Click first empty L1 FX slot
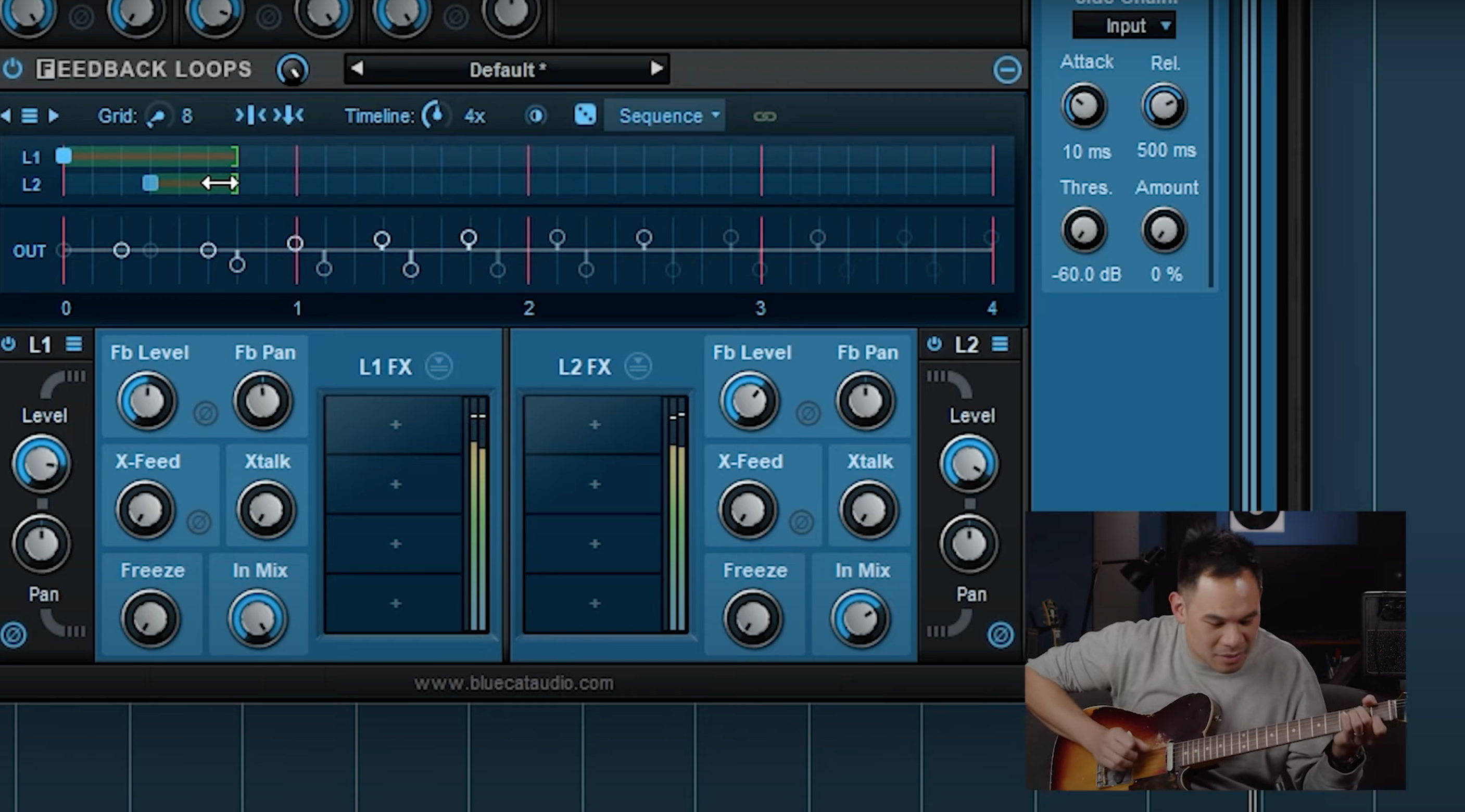Screen dimensions: 1465x812 point(395,425)
